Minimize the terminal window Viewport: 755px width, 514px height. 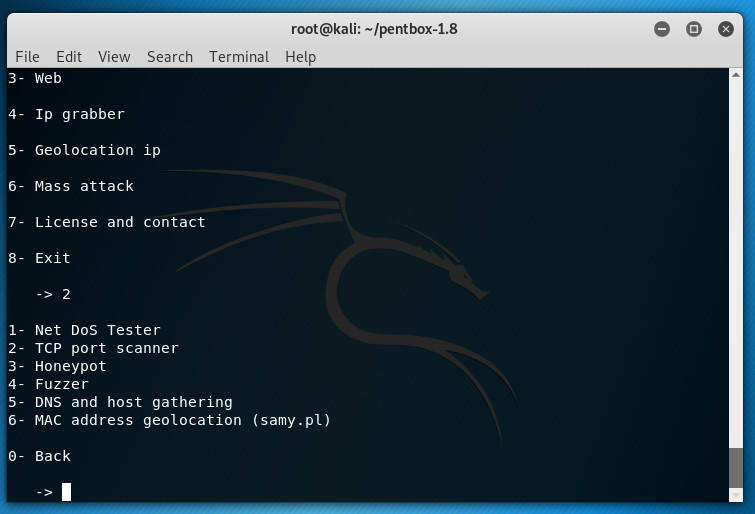pos(662,29)
